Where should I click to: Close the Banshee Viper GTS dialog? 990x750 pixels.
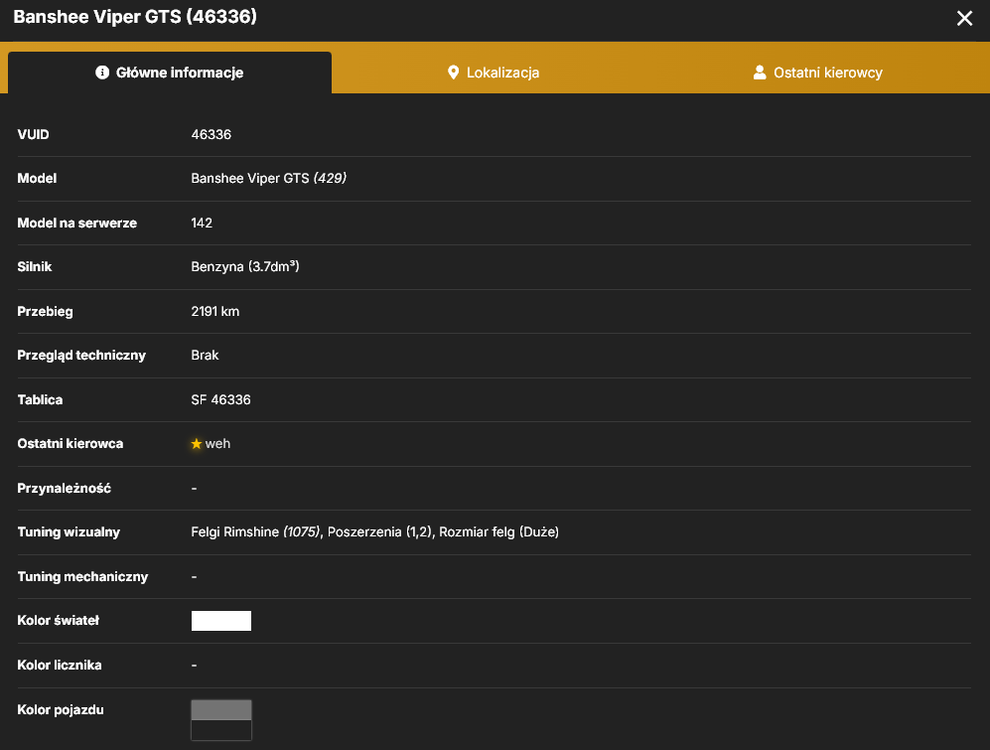[964, 18]
